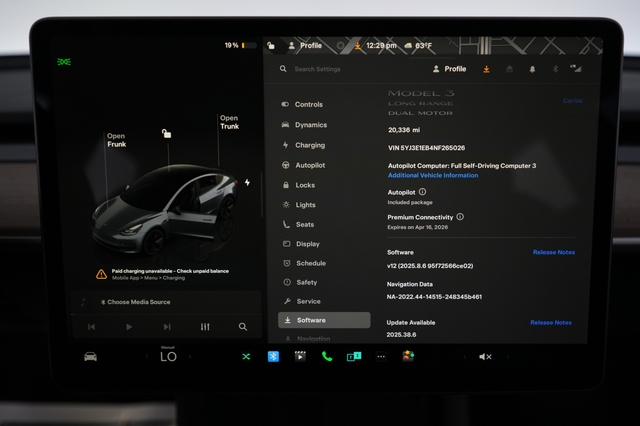This screenshot has width=640, height=426.
Task: Click the HomeLink garage icon in settings header
Action: (509, 69)
